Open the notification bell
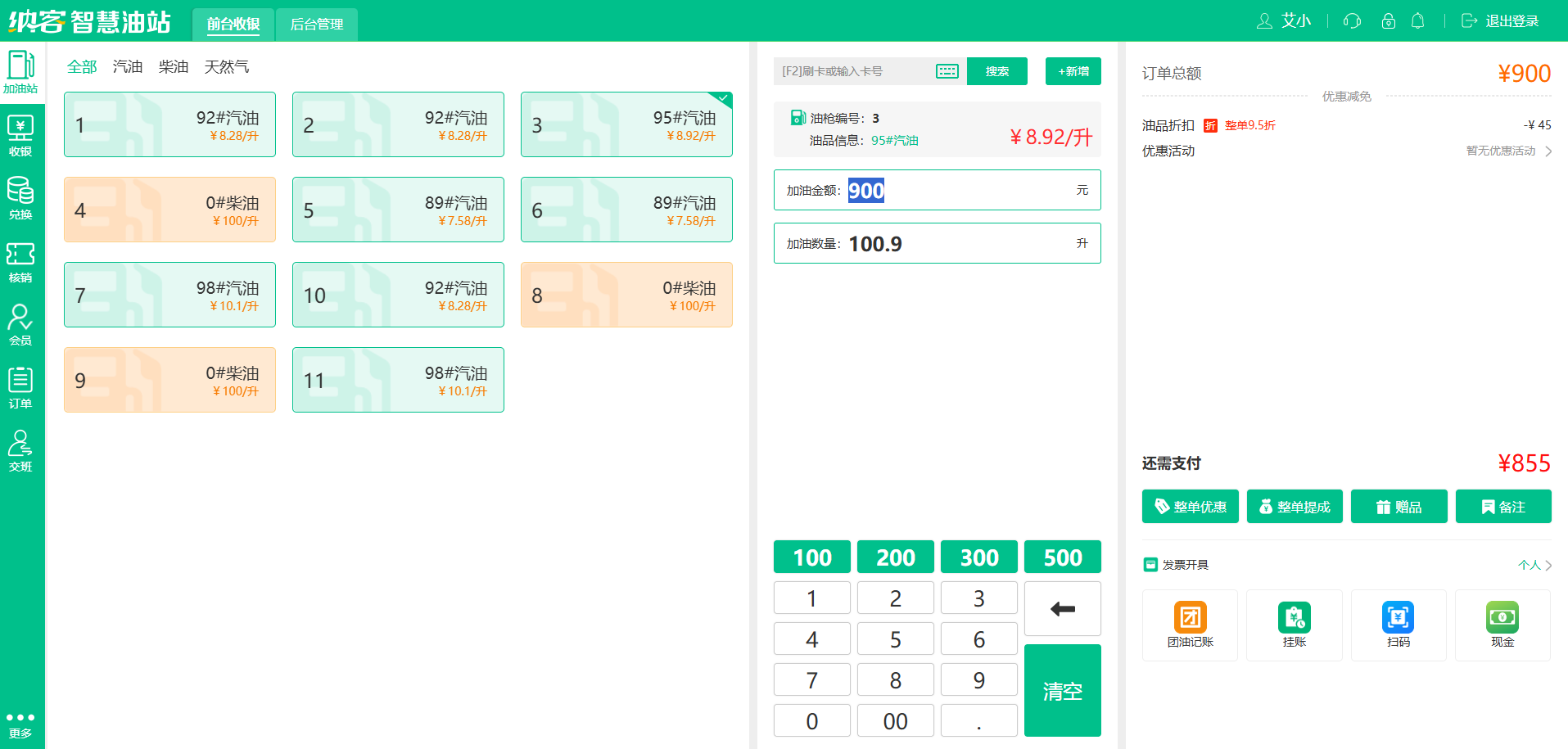This screenshot has height=749, width=1568. pyautogui.click(x=1418, y=20)
